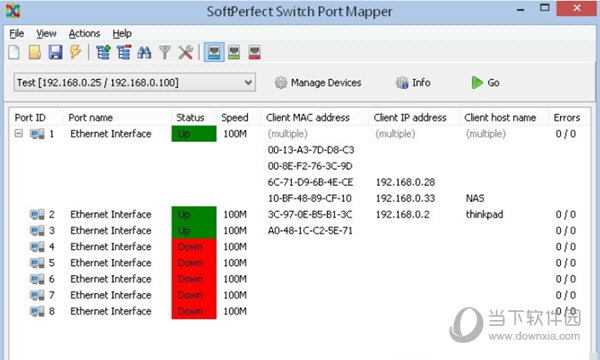Click the New document toolbar icon
The image size is (600, 360).
point(14,52)
